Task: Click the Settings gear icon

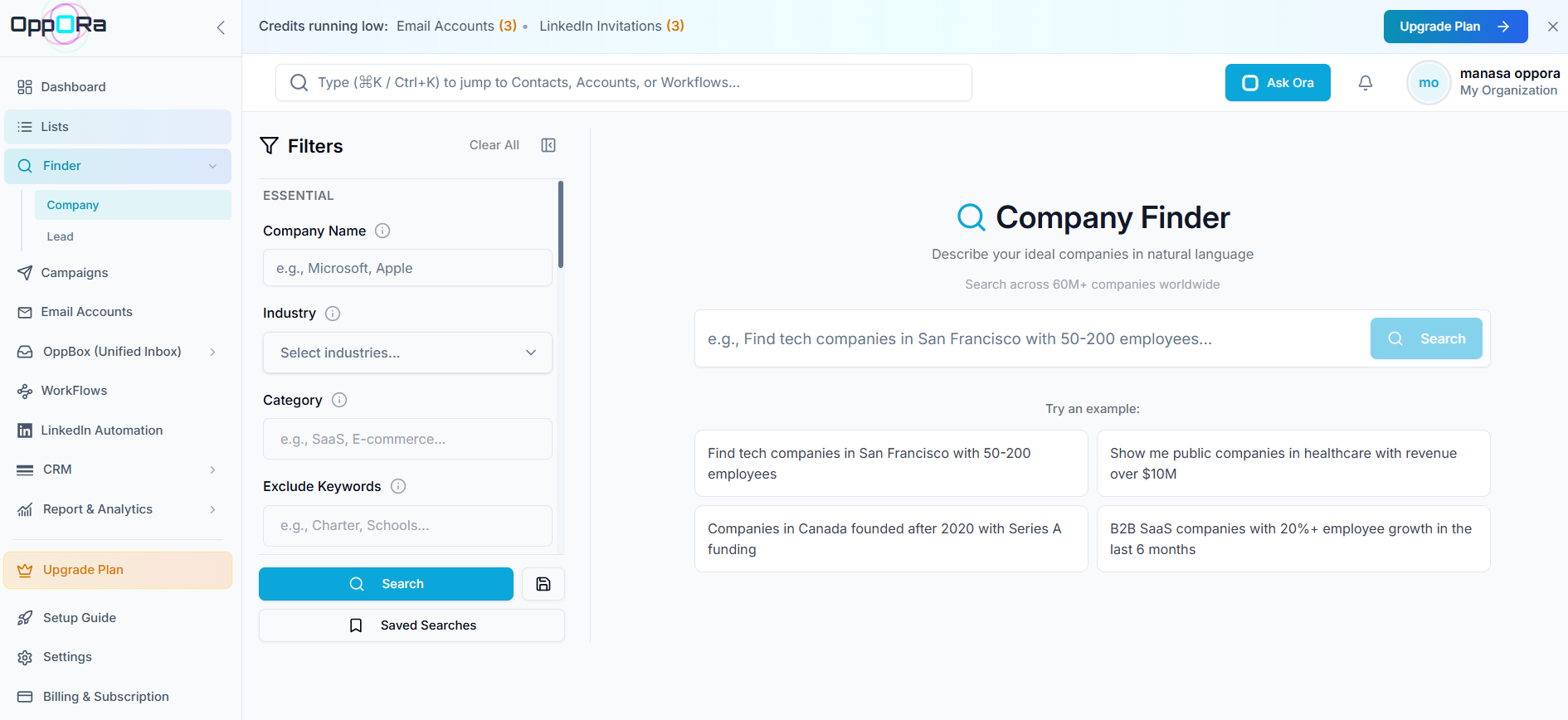Action: (25, 658)
